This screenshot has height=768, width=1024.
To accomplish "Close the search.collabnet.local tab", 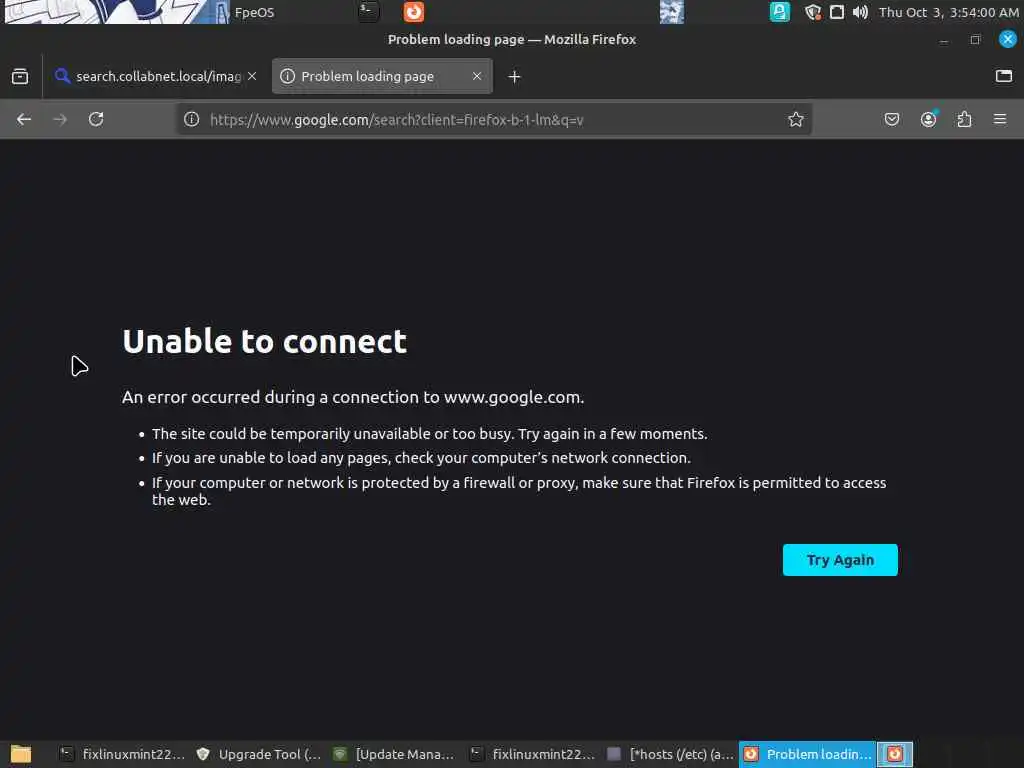I will (252, 76).
